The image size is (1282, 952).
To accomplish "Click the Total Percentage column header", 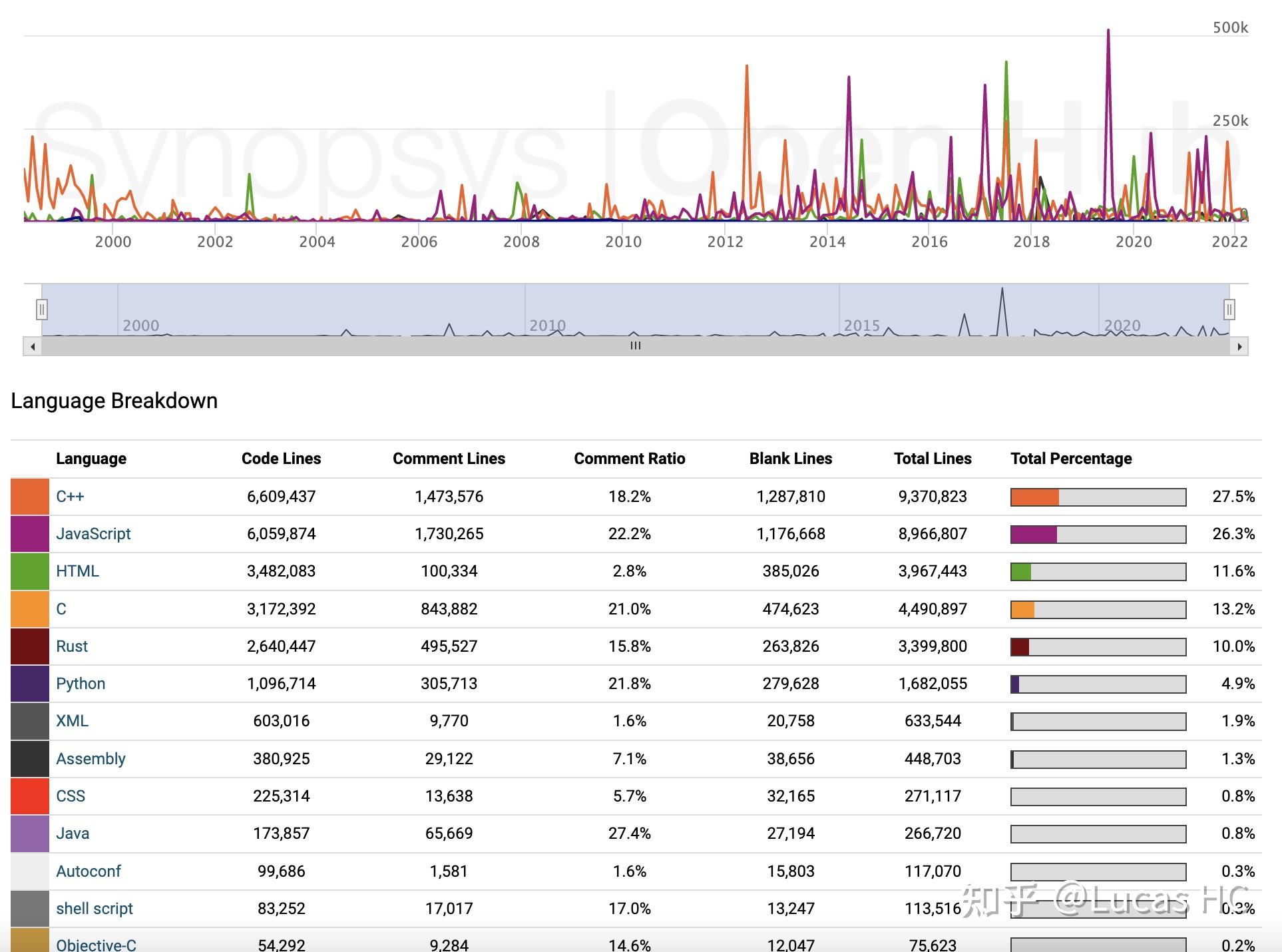I will pyautogui.click(x=1070, y=459).
